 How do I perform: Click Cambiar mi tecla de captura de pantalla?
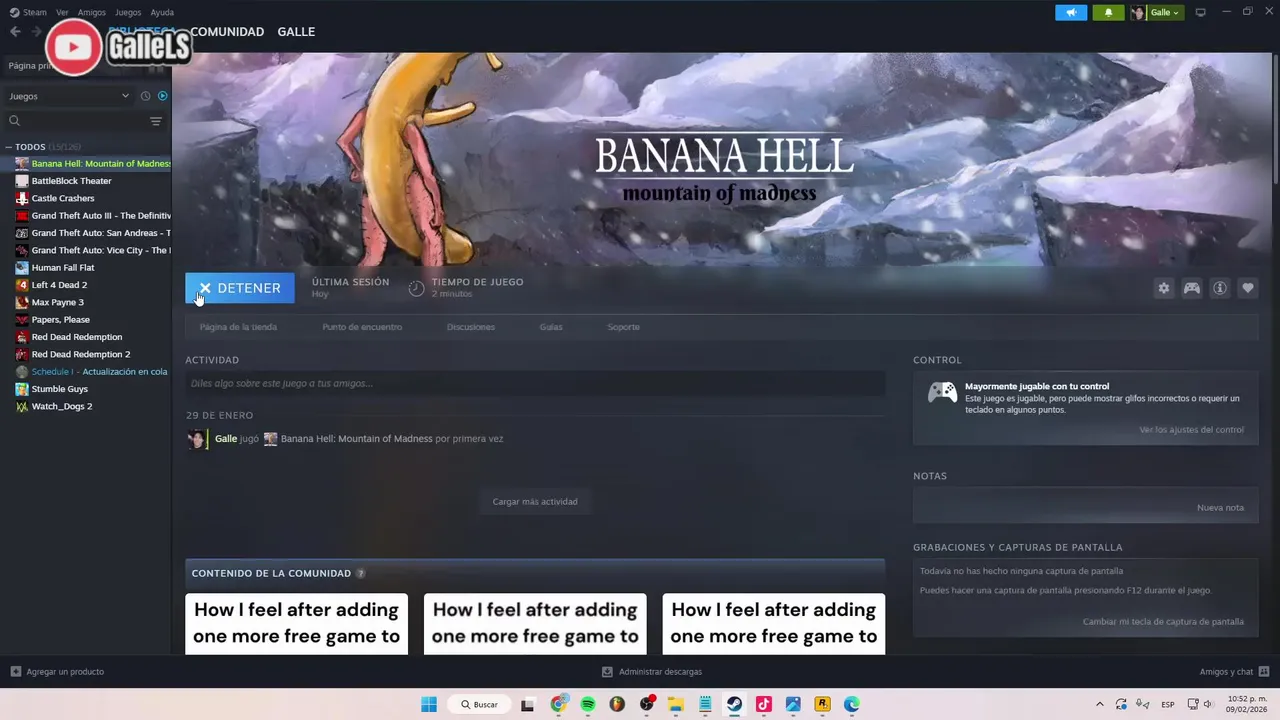(x=1163, y=622)
